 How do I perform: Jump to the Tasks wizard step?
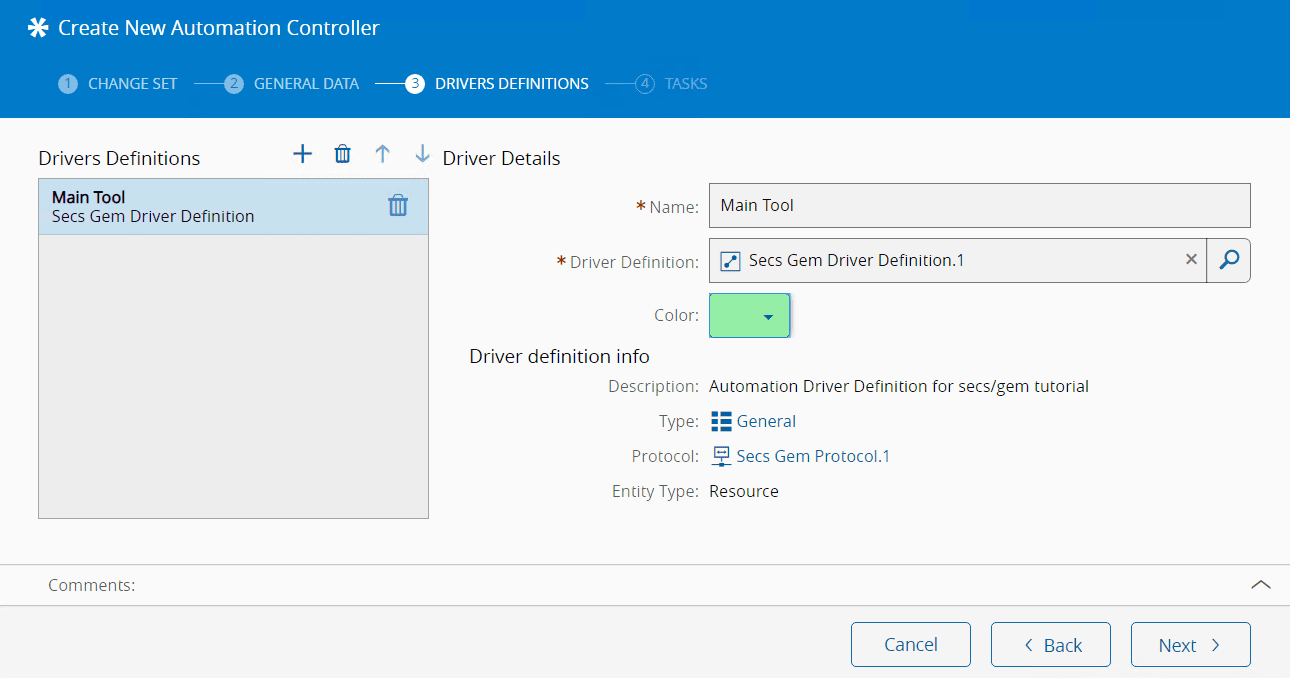coord(672,84)
